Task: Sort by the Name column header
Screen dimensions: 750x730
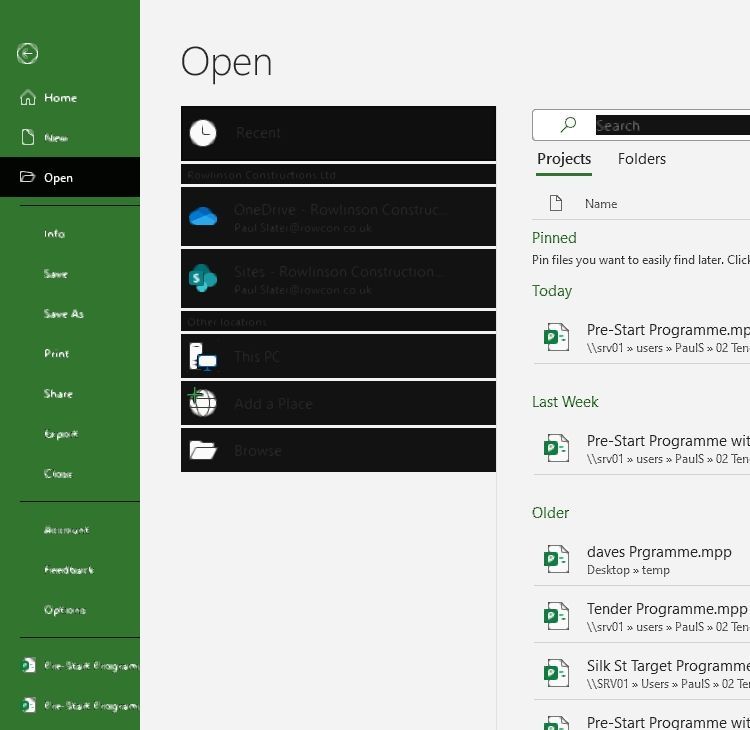Action: 601,204
